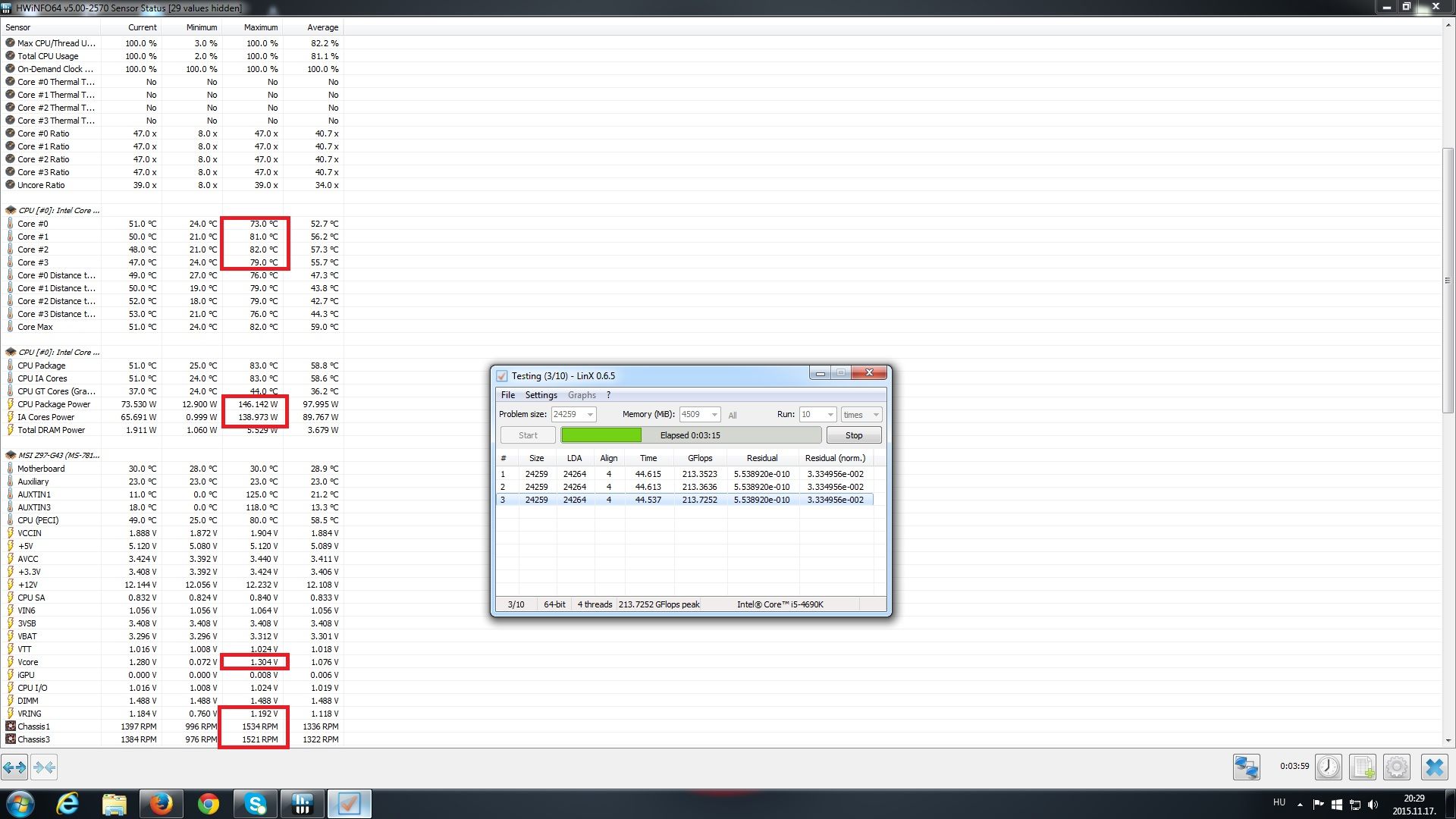The image size is (1456, 819).
Task: Select the IA Cores Power sensor row
Action: (172, 417)
